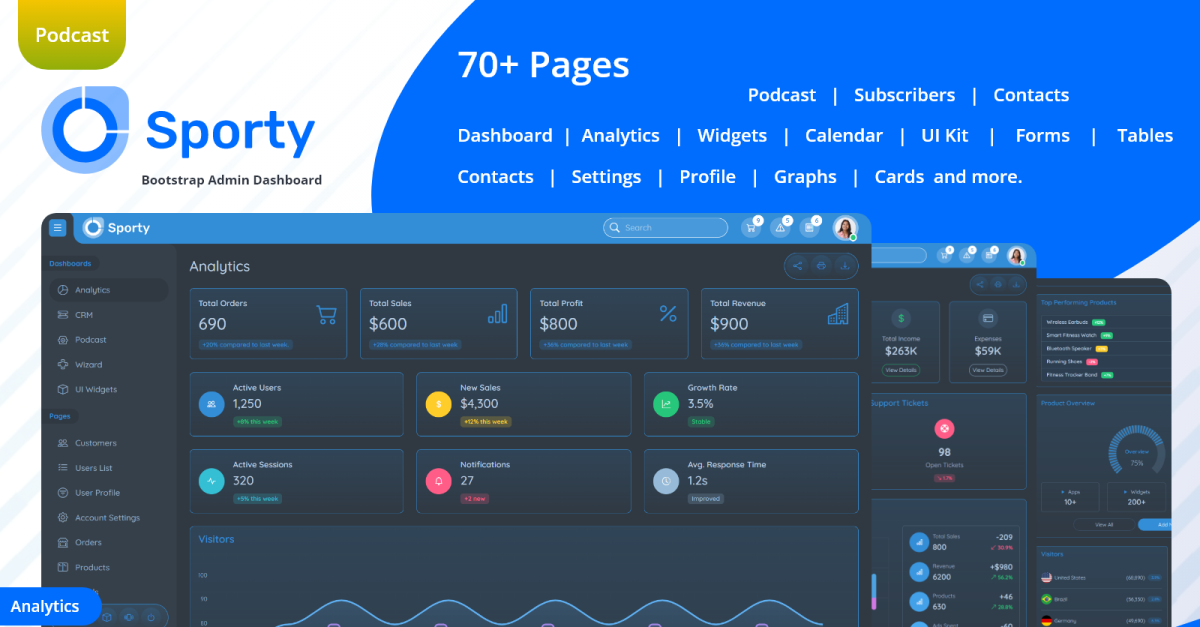Expand the CRM item in the sidebar
This screenshot has width=1200, height=627.
(x=84, y=315)
